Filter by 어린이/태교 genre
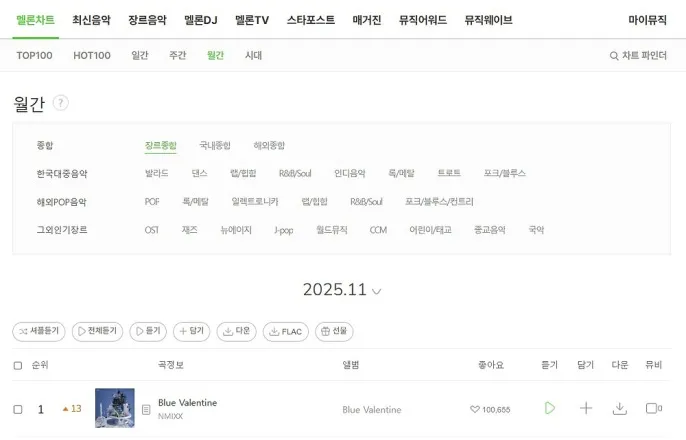This screenshot has width=686, height=440. (430, 230)
